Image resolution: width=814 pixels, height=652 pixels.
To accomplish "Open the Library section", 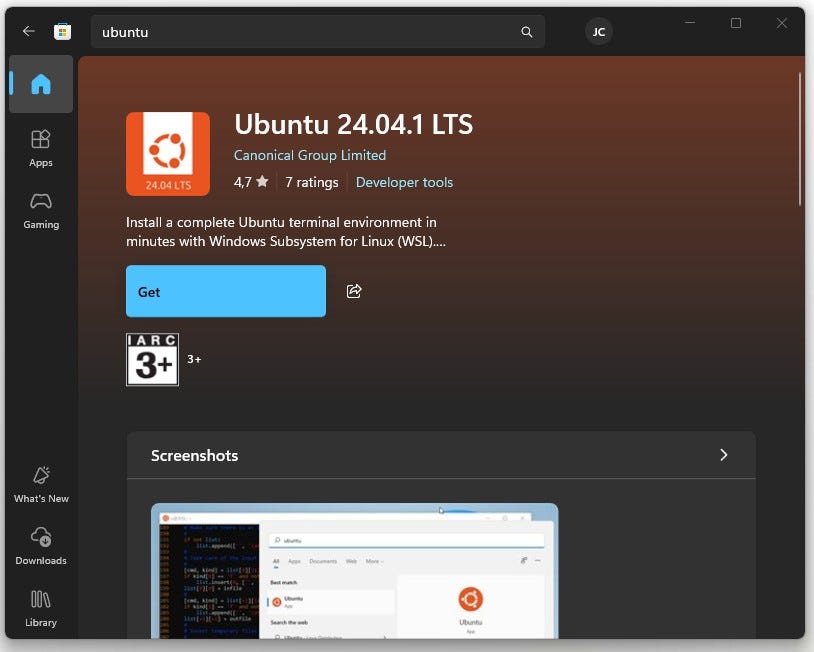I will coord(41,608).
